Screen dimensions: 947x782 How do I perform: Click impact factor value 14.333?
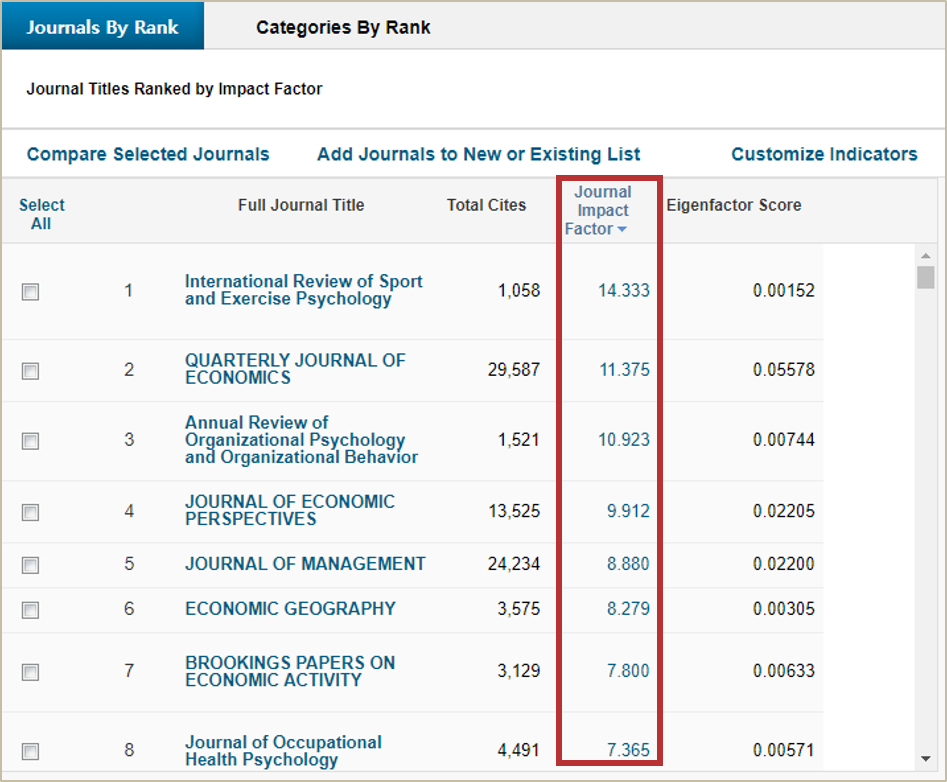click(623, 291)
